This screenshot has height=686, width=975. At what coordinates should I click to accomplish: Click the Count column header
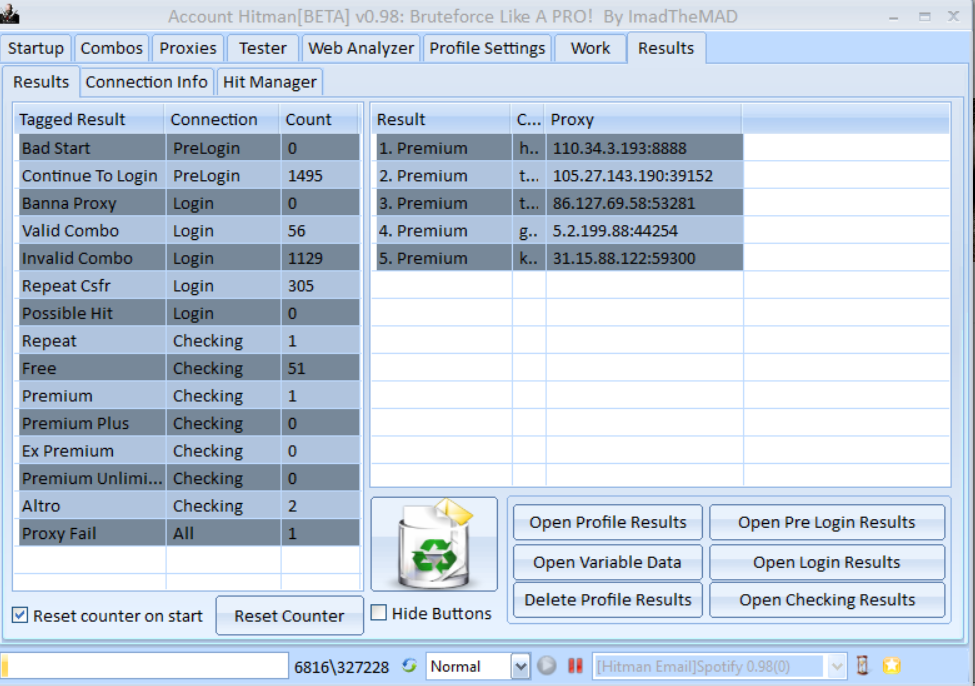click(x=319, y=119)
